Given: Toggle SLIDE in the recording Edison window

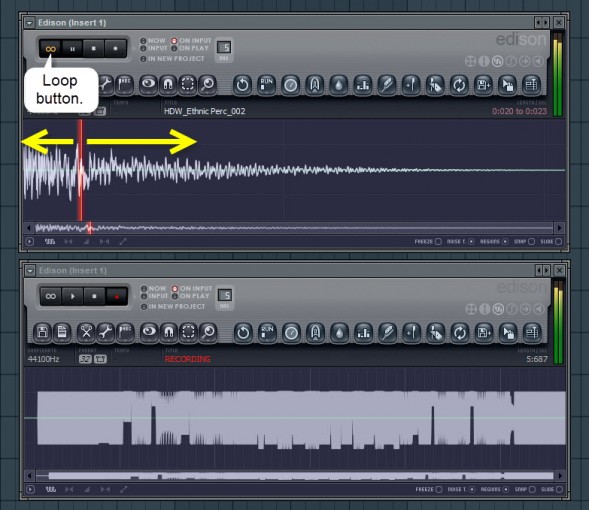Looking at the screenshot, I should pos(552,489).
